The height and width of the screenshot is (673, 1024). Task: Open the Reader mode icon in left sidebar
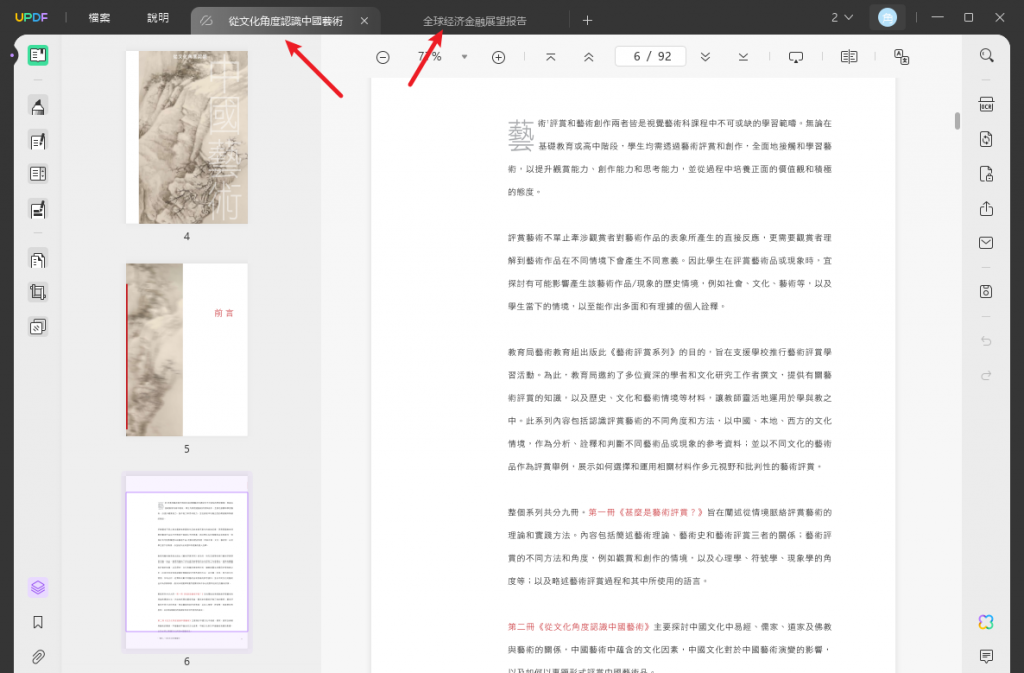pos(38,55)
